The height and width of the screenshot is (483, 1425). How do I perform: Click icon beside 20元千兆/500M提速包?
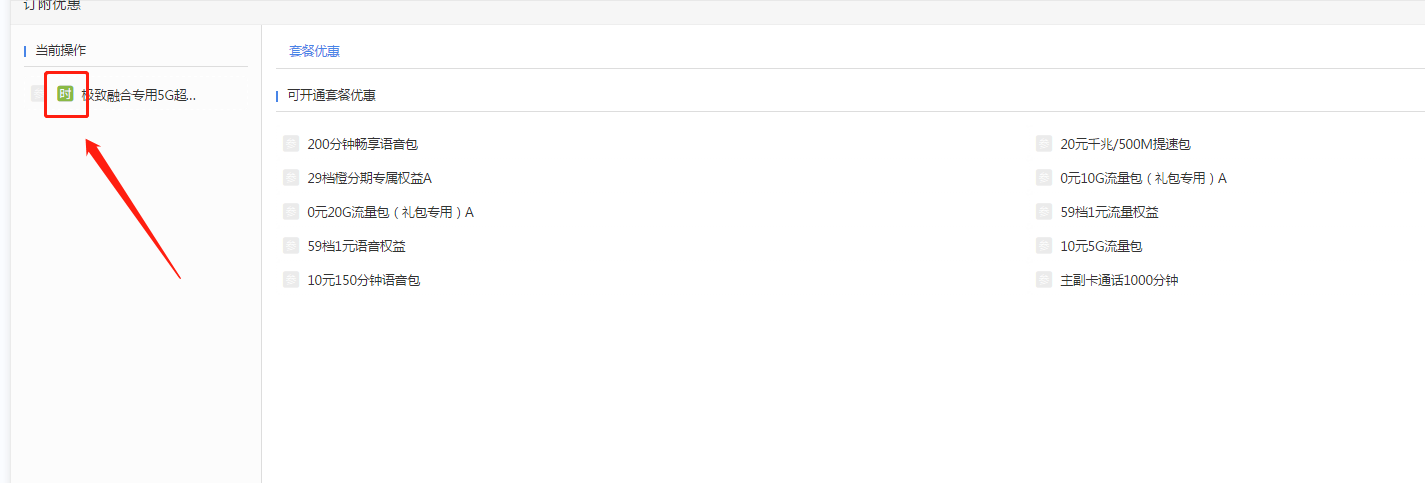pos(1044,144)
